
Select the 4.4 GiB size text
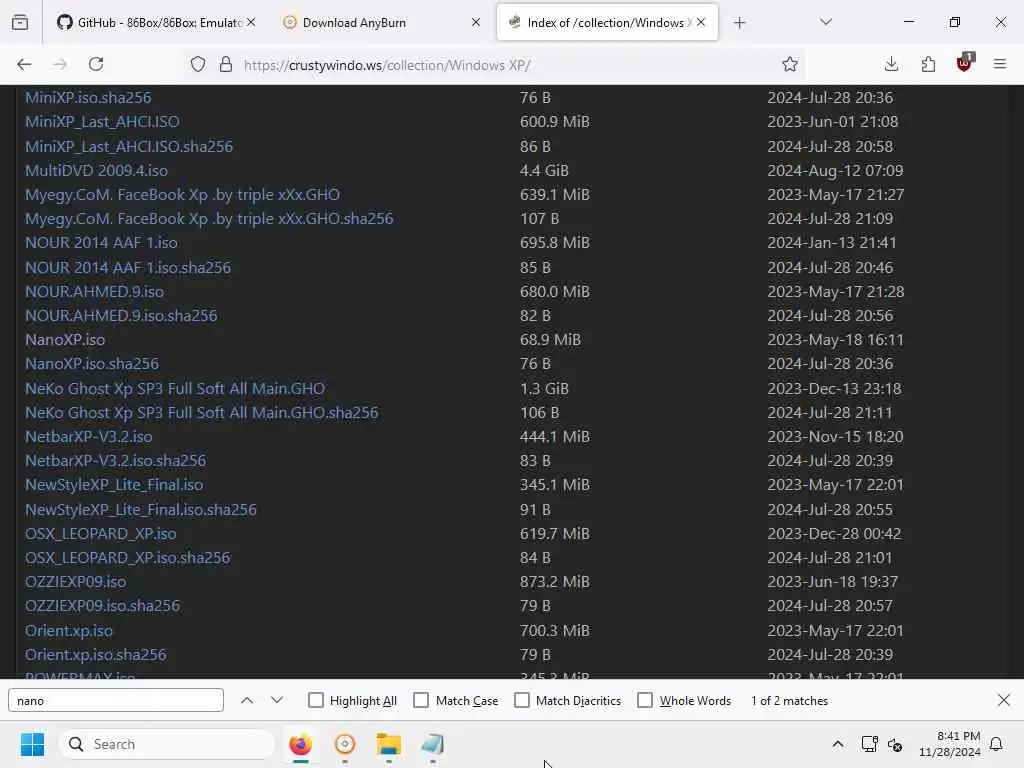coord(544,170)
